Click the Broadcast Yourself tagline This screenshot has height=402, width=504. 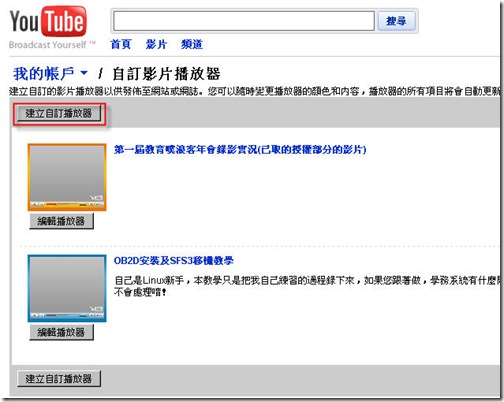(52, 45)
